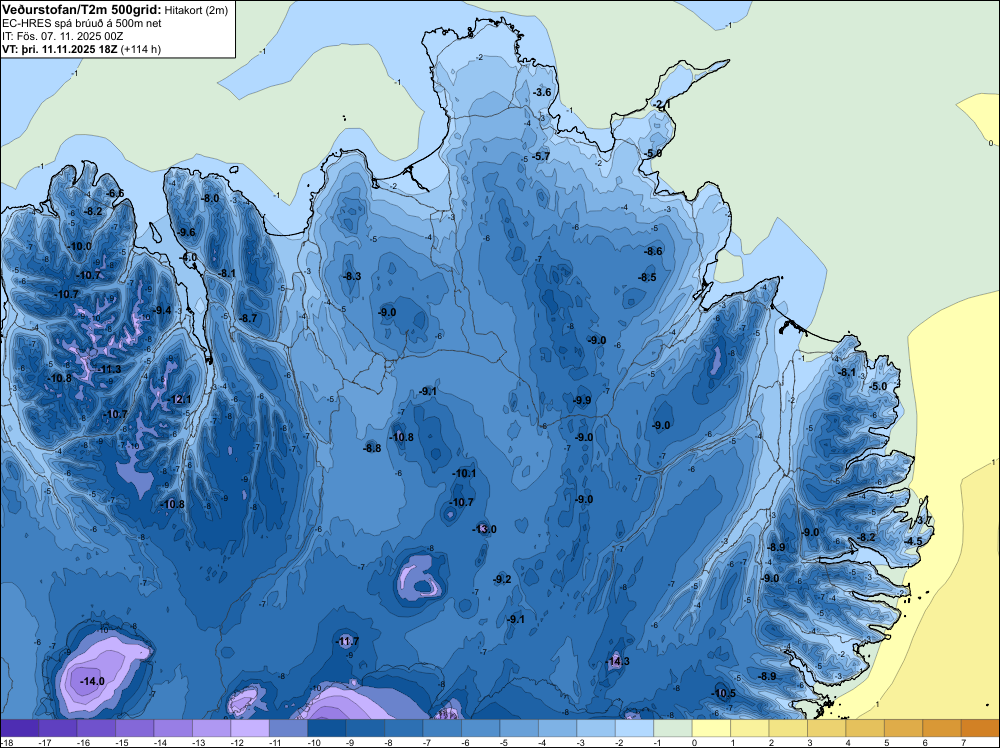Select the legend swatch between -1 and 0
The width and height of the screenshot is (1000, 748).
tap(673, 728)
